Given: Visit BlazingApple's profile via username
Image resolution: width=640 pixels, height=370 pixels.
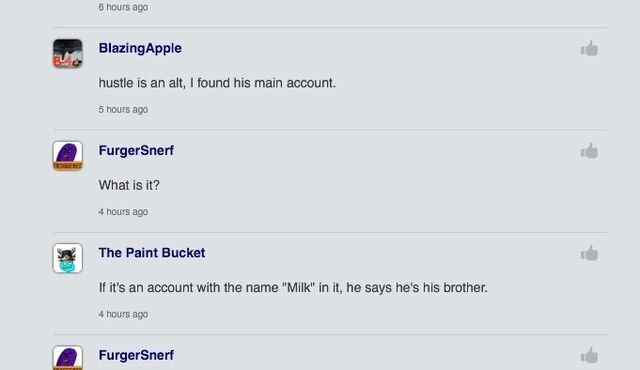Looking at the screenshot, I should (140, 48).
